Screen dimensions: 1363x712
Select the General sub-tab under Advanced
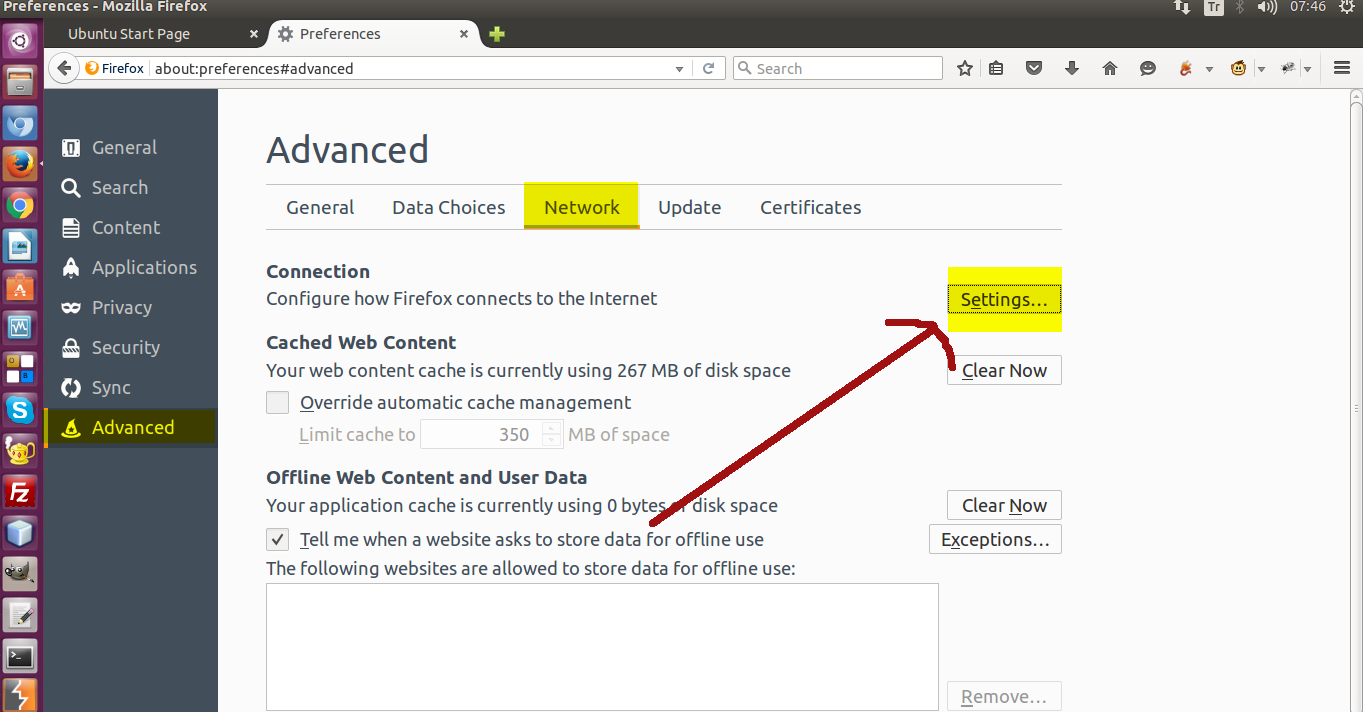point(320,208)
